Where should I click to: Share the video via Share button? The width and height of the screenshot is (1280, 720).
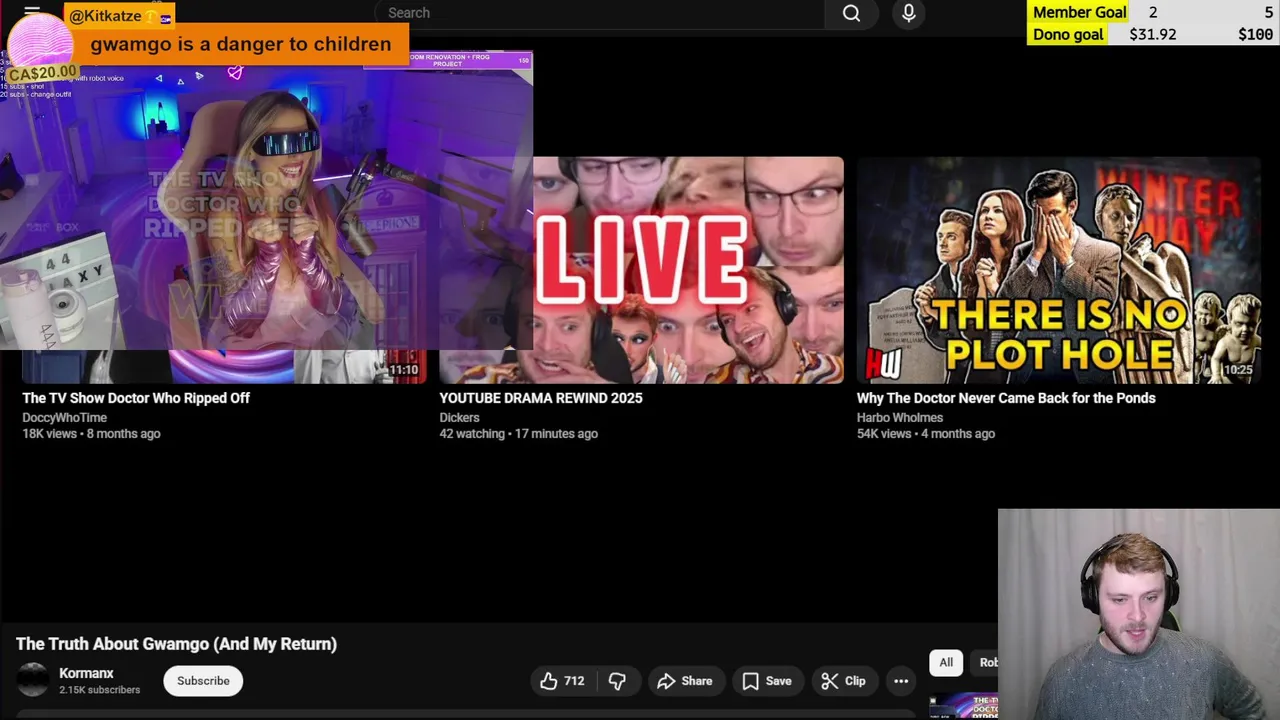pos(684,681)
